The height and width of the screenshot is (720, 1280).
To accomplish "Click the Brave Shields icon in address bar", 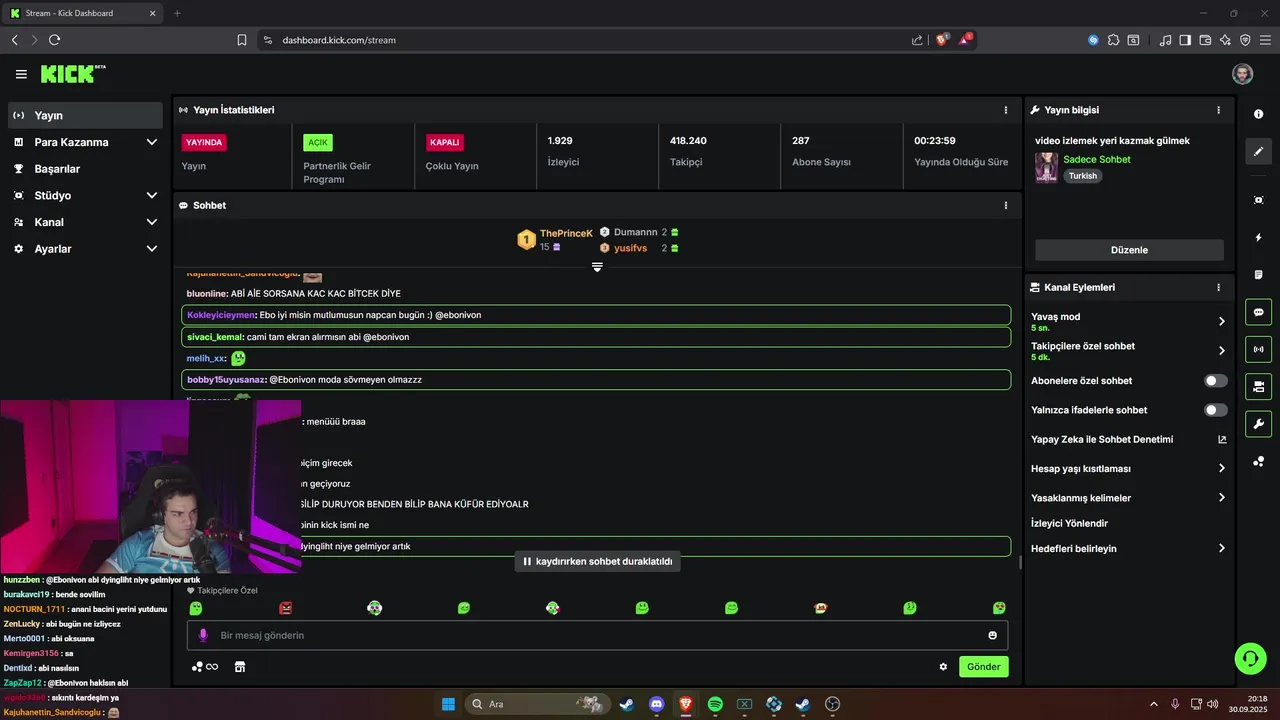I will [942, 40].
